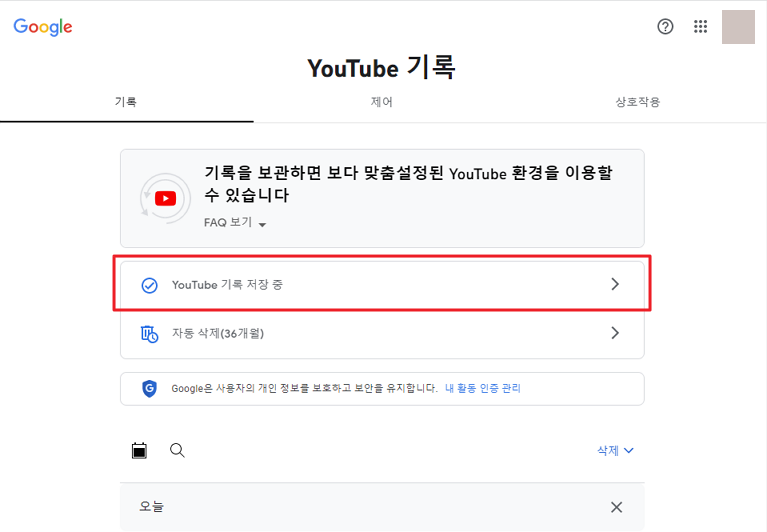This screenshot has height=532, width=767.
Task: Click the chevron on 자동 삭제 row
Action: 615,333
